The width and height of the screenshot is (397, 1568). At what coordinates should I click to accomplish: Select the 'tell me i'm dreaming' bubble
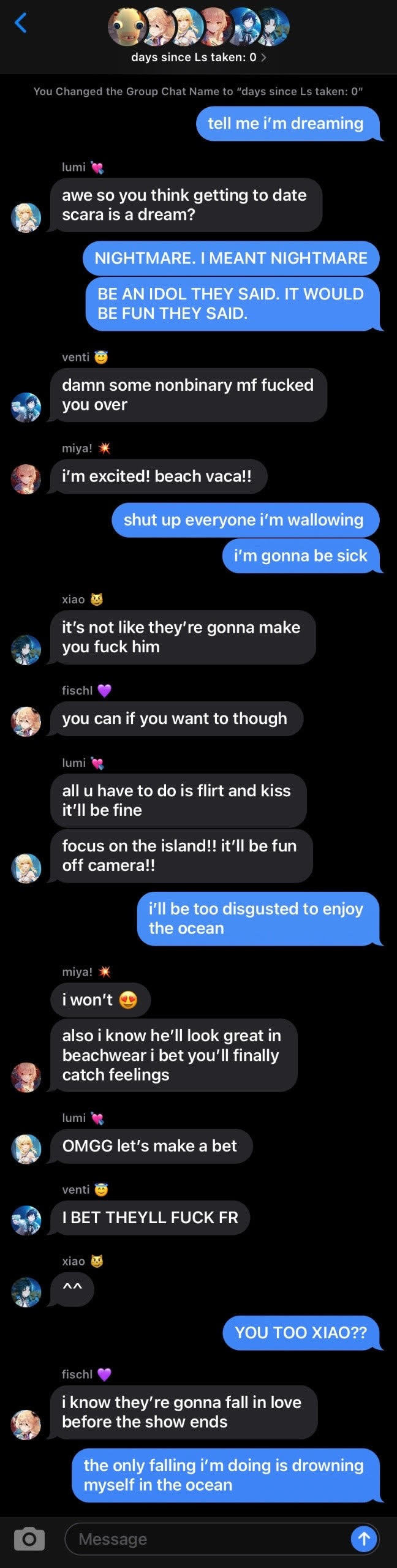[x=288, y=124]
